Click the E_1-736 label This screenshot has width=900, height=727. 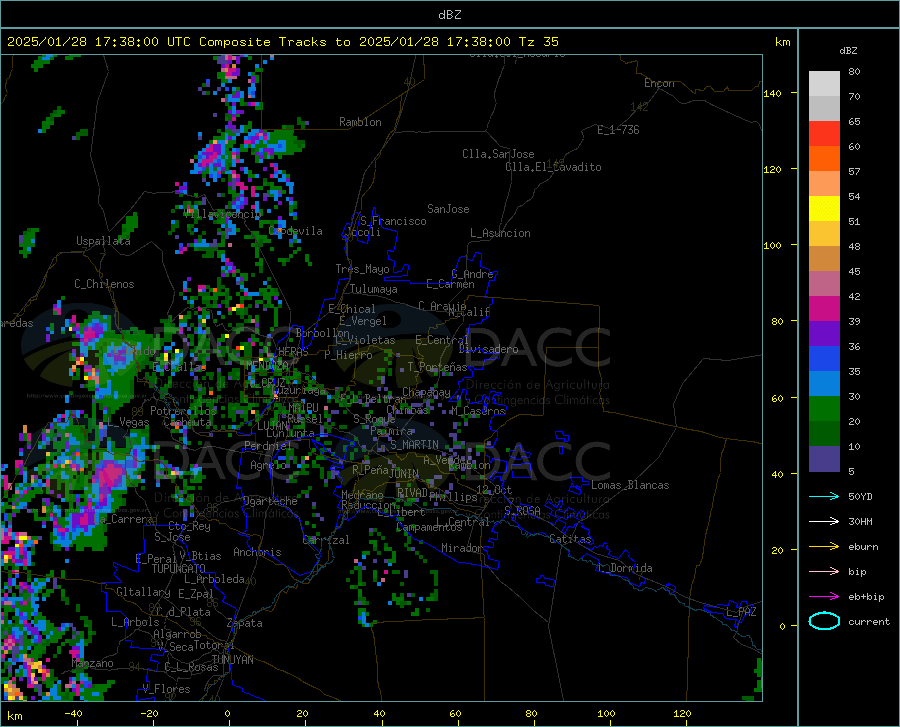(618, 130)
